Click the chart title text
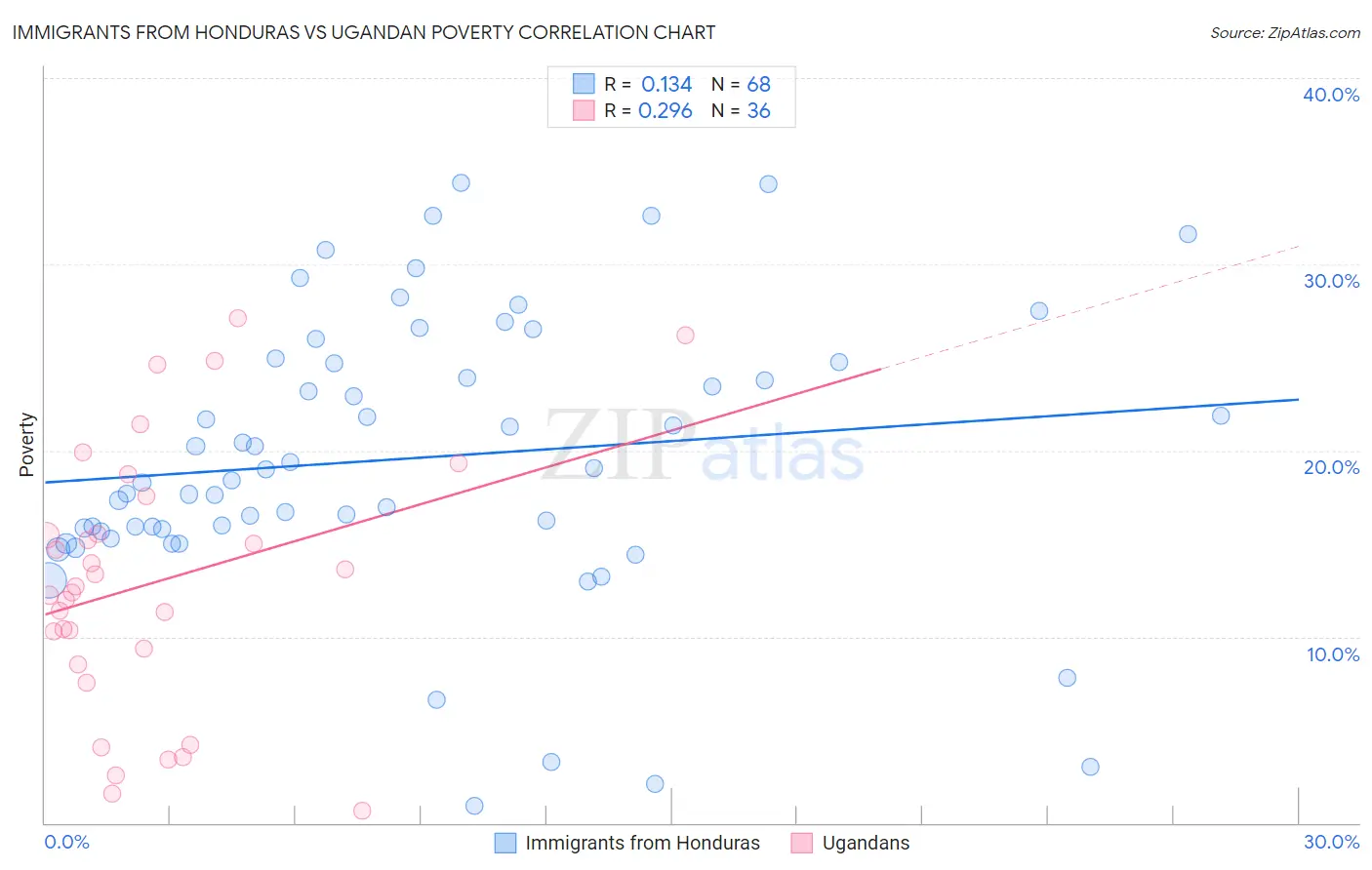The width and height of the screenshot is (1372, 870). coord(364,32)
